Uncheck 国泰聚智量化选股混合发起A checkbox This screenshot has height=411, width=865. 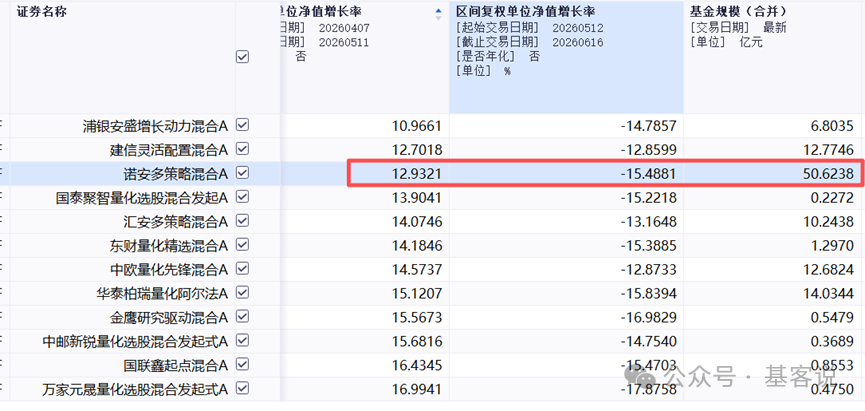[x=242, y=197]
